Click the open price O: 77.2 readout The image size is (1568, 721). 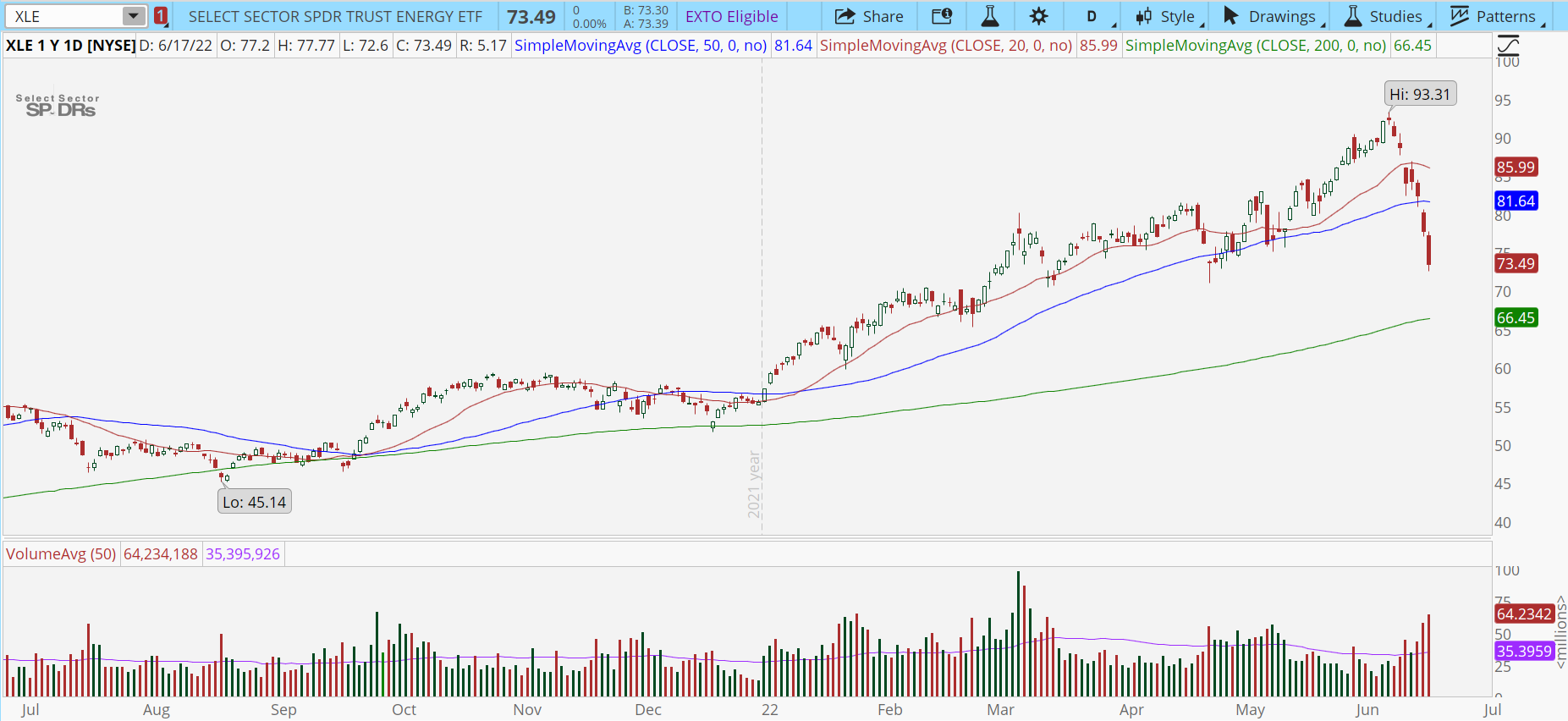(x=245, y=46)
